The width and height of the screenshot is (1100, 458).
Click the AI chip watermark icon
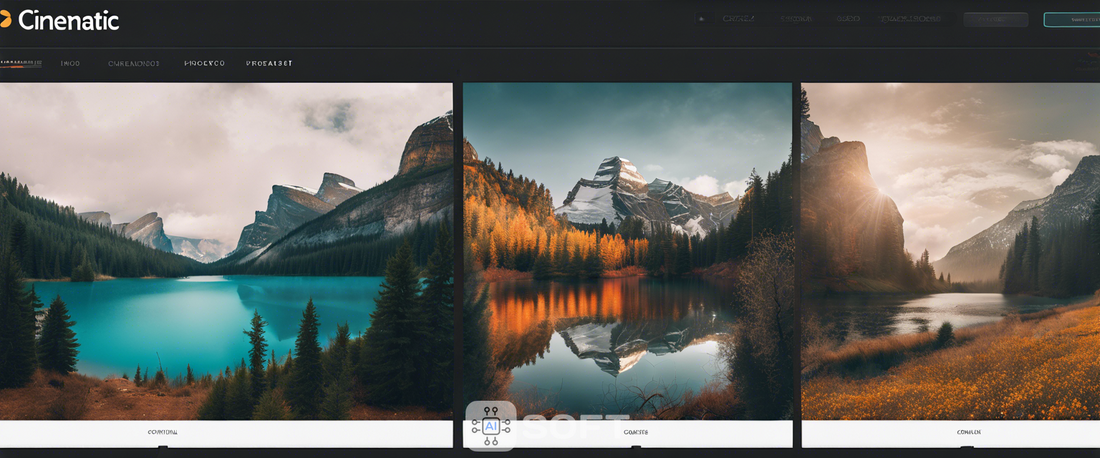click(491, 426)
